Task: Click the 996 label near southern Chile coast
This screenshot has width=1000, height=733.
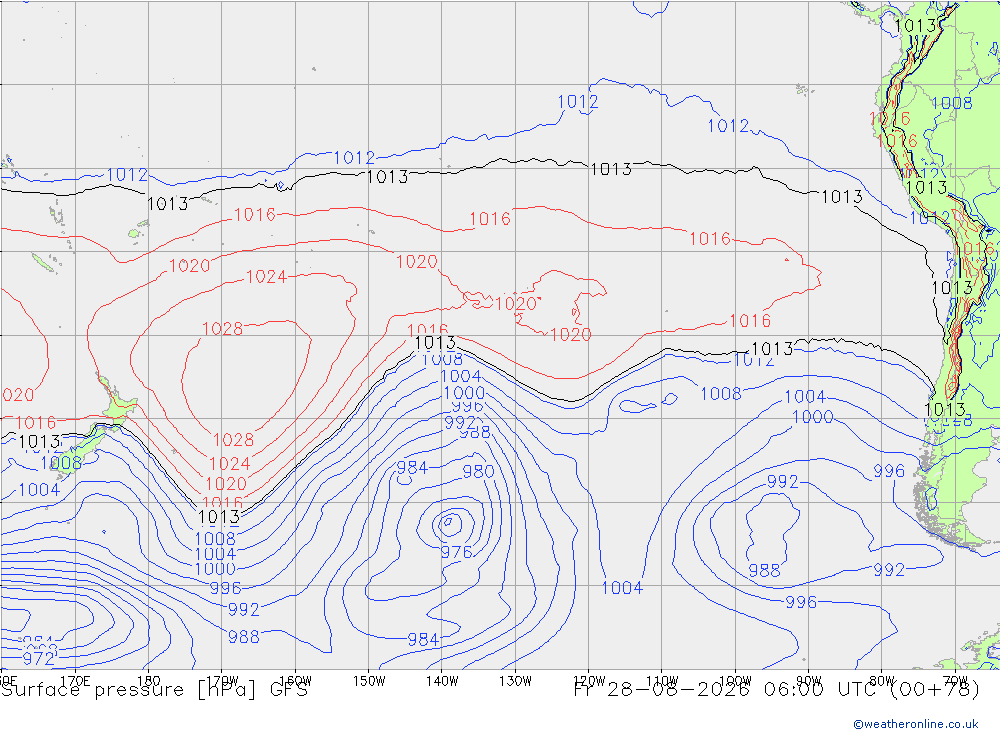Action: [x=889, y=471]
